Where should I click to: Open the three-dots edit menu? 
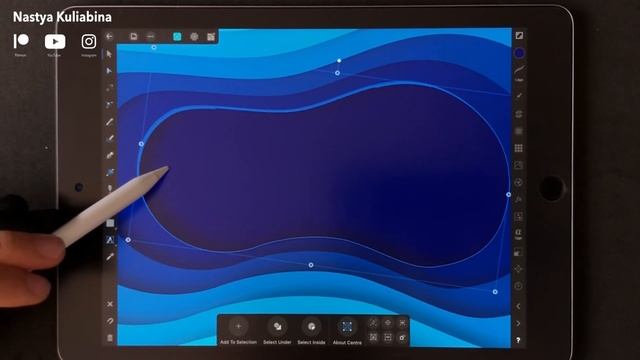[151, 37]
